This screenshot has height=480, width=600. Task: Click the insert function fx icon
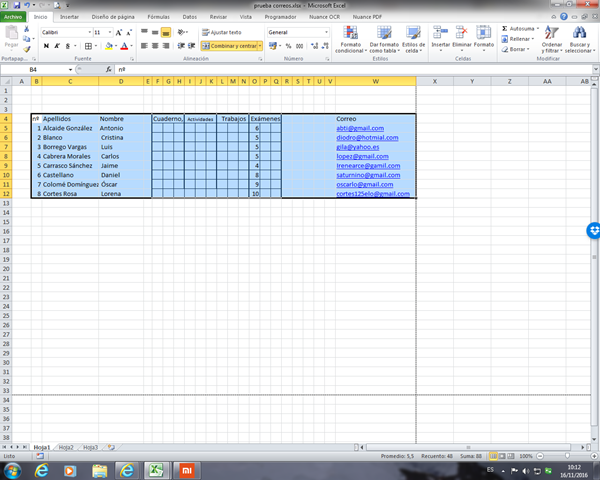pos(109,69)
